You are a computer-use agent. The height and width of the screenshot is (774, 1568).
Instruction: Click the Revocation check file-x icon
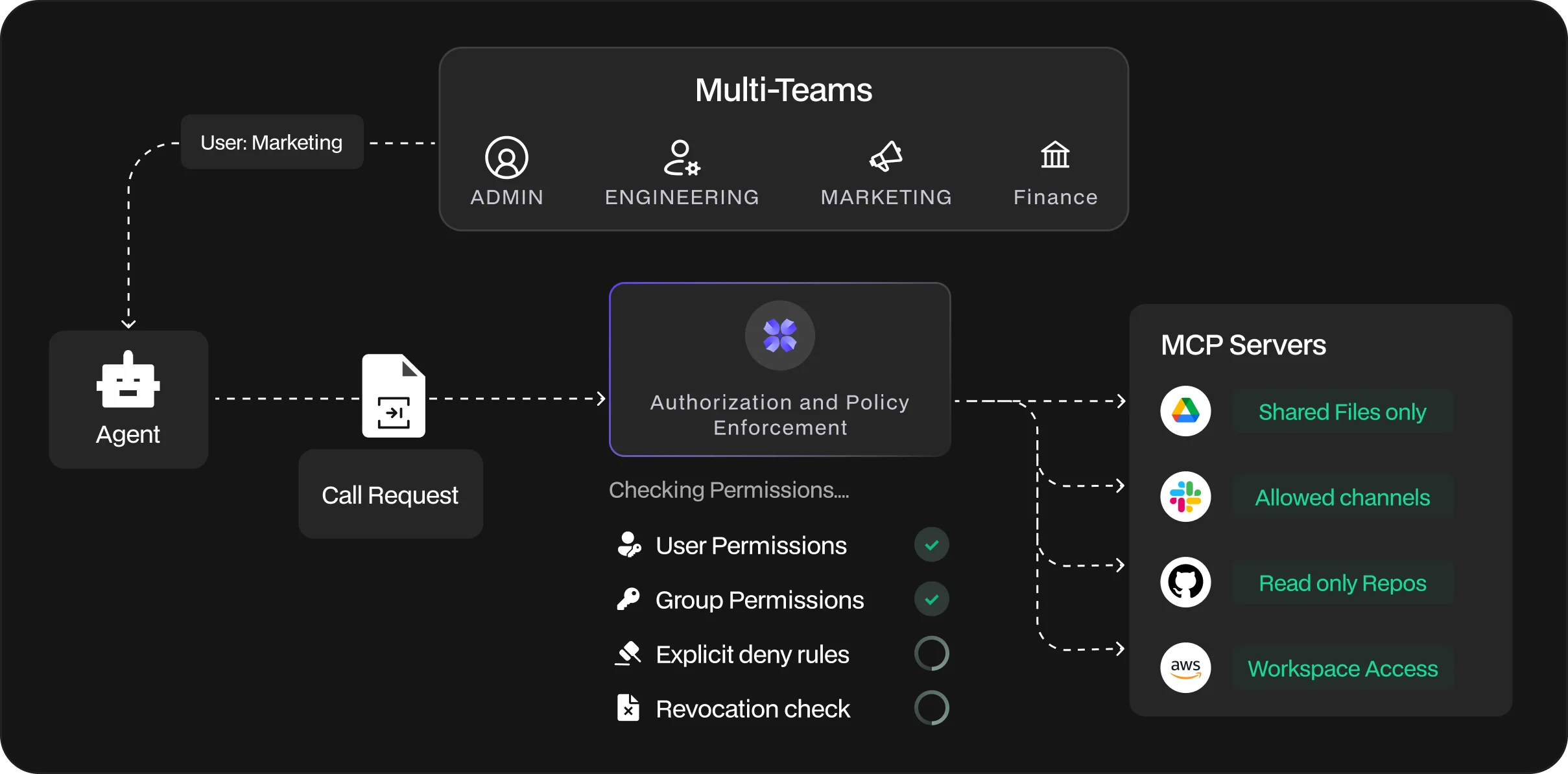tap(628, 708)
